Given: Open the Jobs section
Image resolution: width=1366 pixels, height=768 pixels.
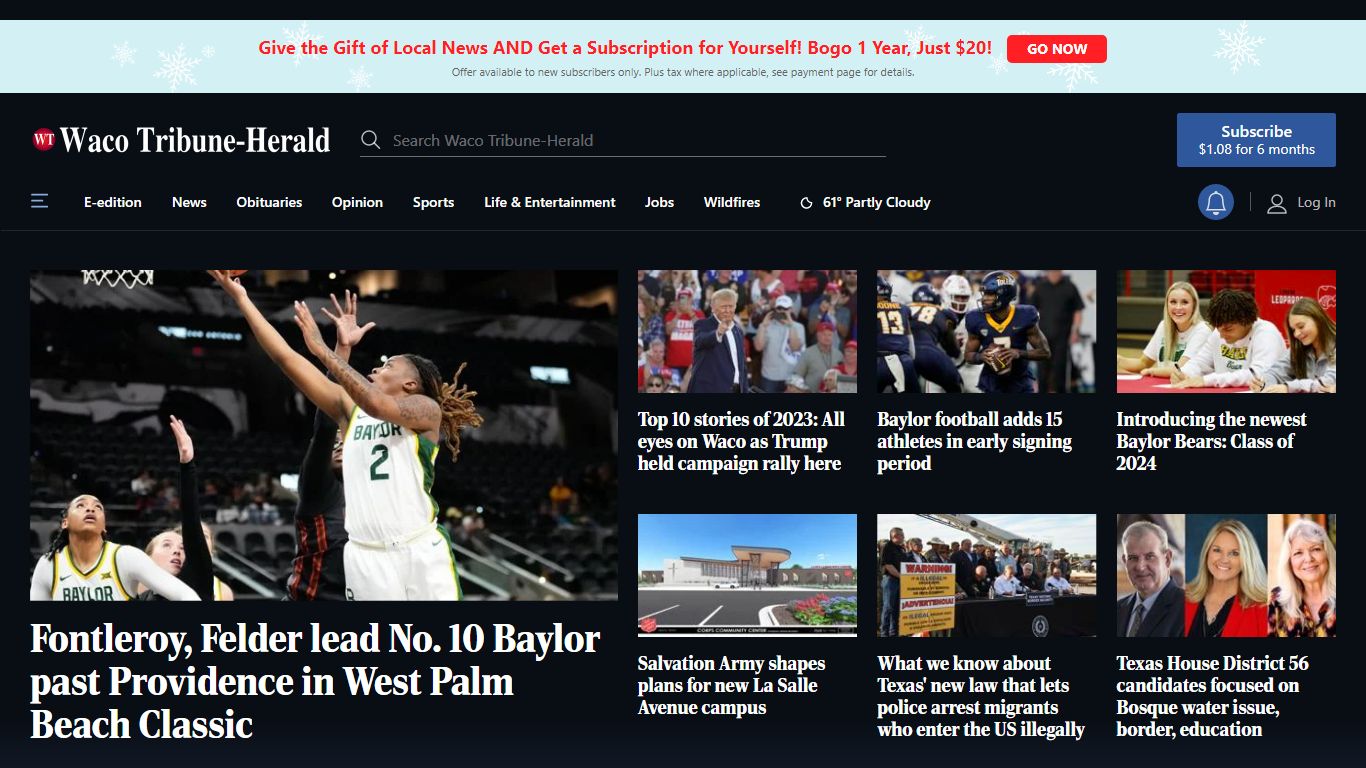Looking at the screenshot, I should 659,202.
